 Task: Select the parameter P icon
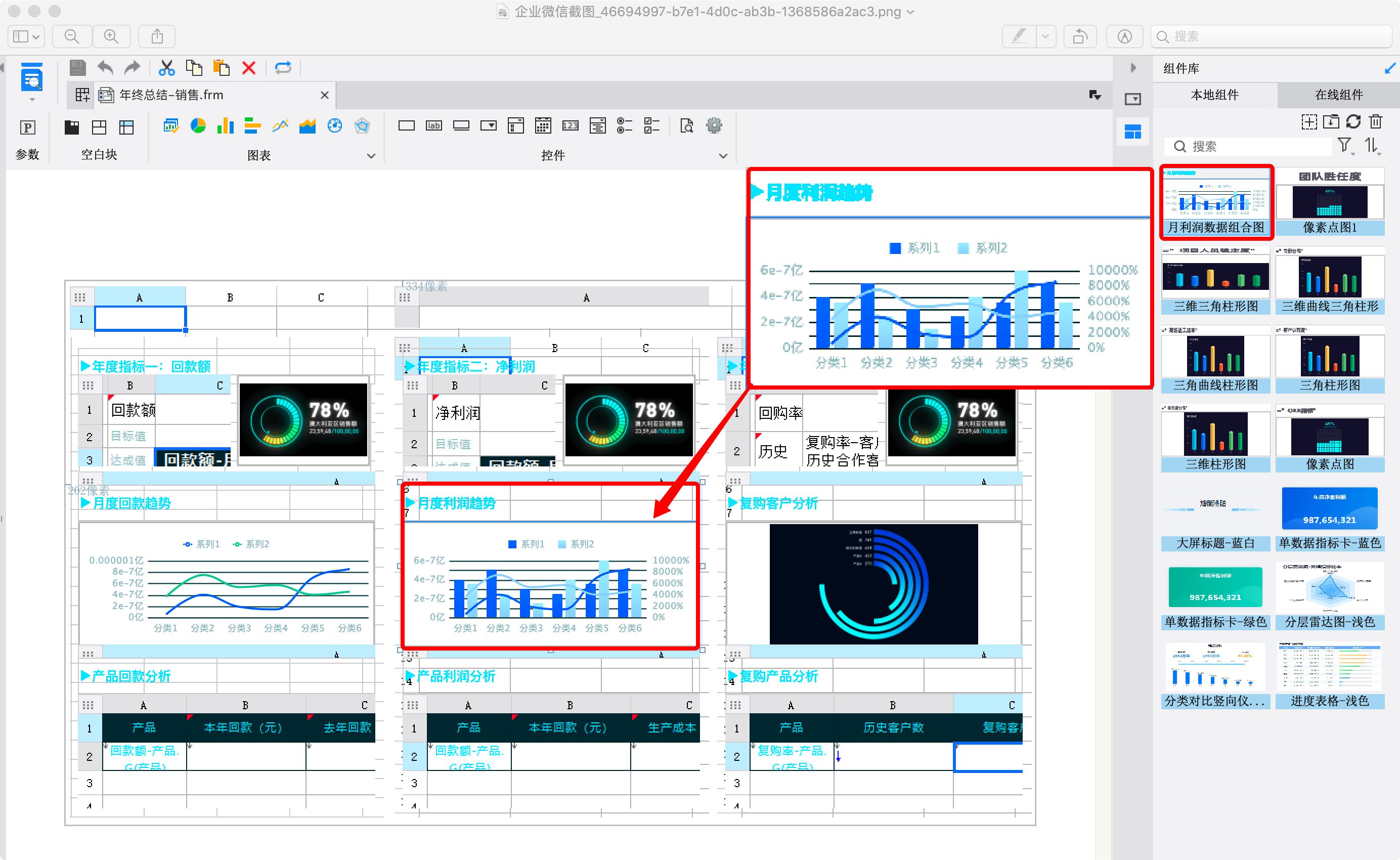pyautogui.click(x=27, y=127)
